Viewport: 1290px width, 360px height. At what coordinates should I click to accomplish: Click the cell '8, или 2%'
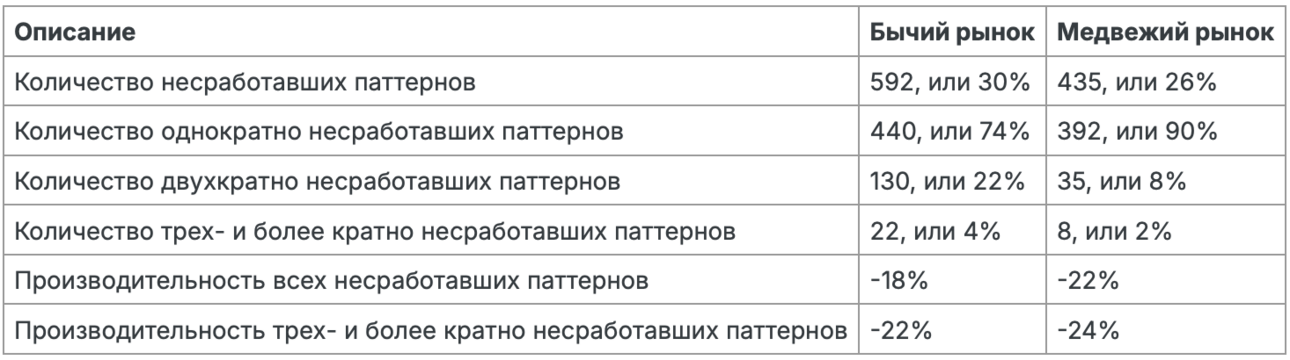(1114, 231)
